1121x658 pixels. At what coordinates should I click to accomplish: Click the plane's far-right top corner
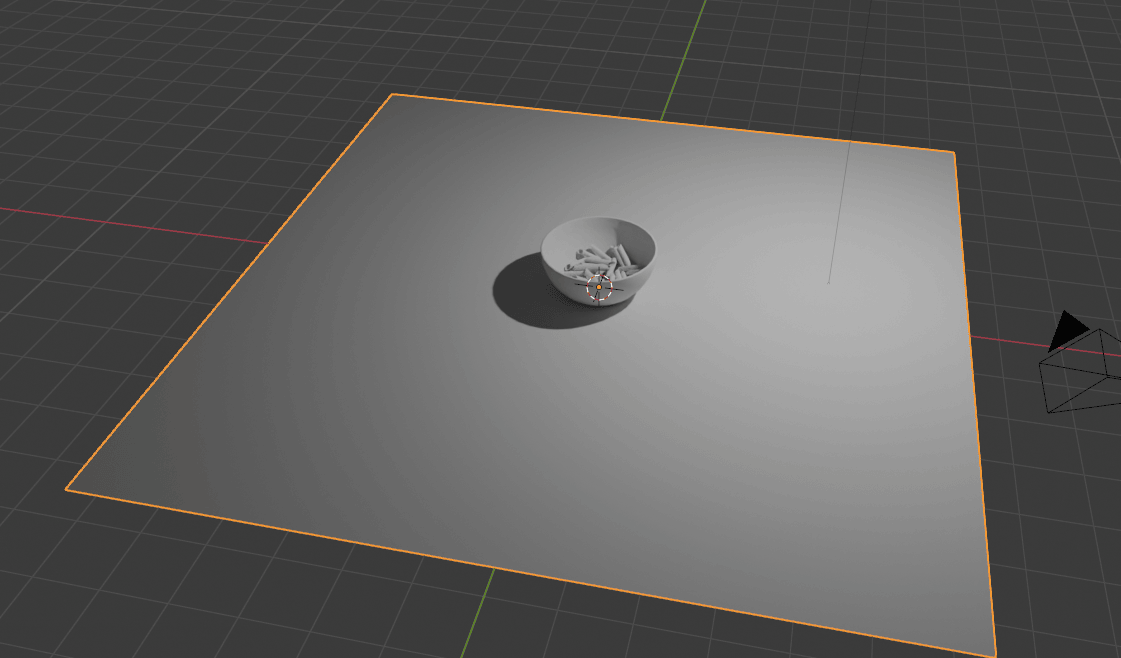click(x=953, y=152)
